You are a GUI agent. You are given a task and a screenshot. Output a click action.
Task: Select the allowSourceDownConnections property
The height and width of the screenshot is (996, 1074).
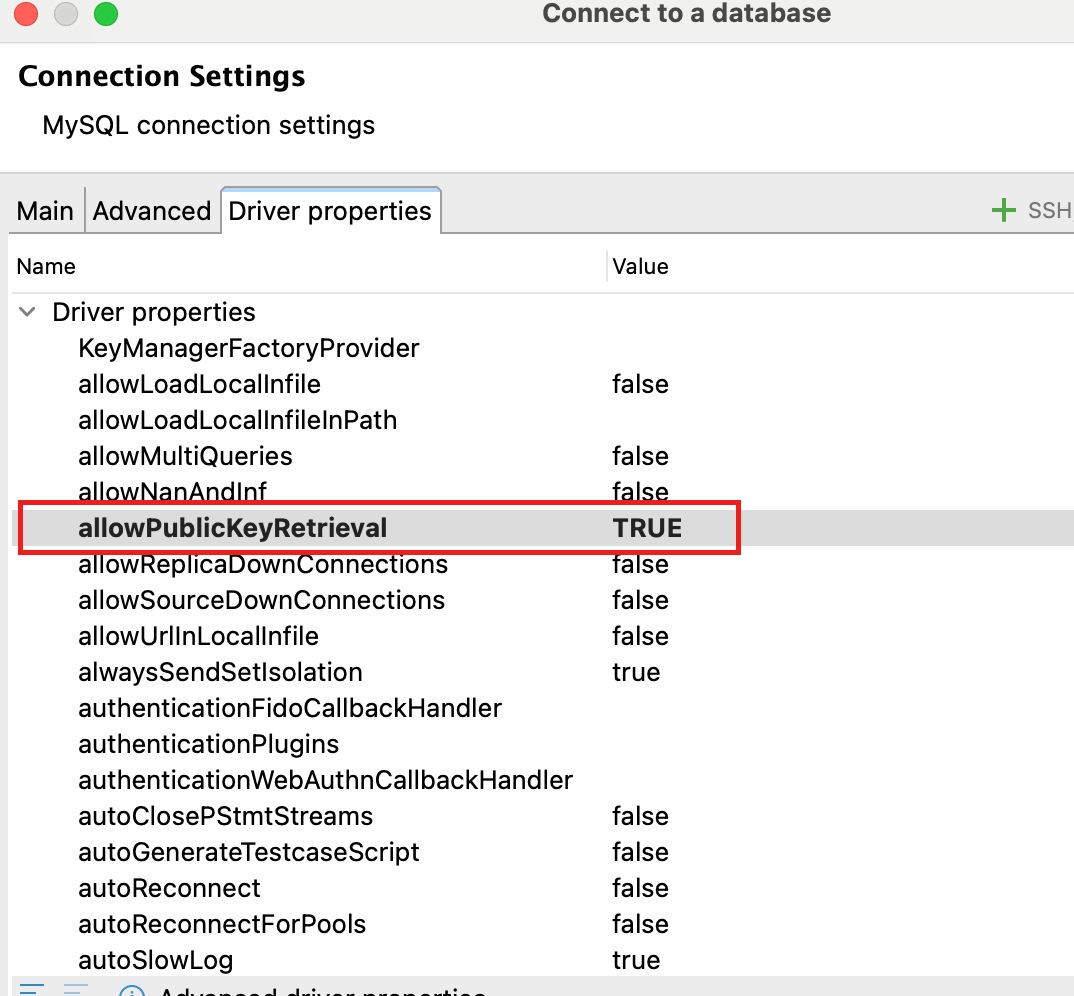point(262,600)
